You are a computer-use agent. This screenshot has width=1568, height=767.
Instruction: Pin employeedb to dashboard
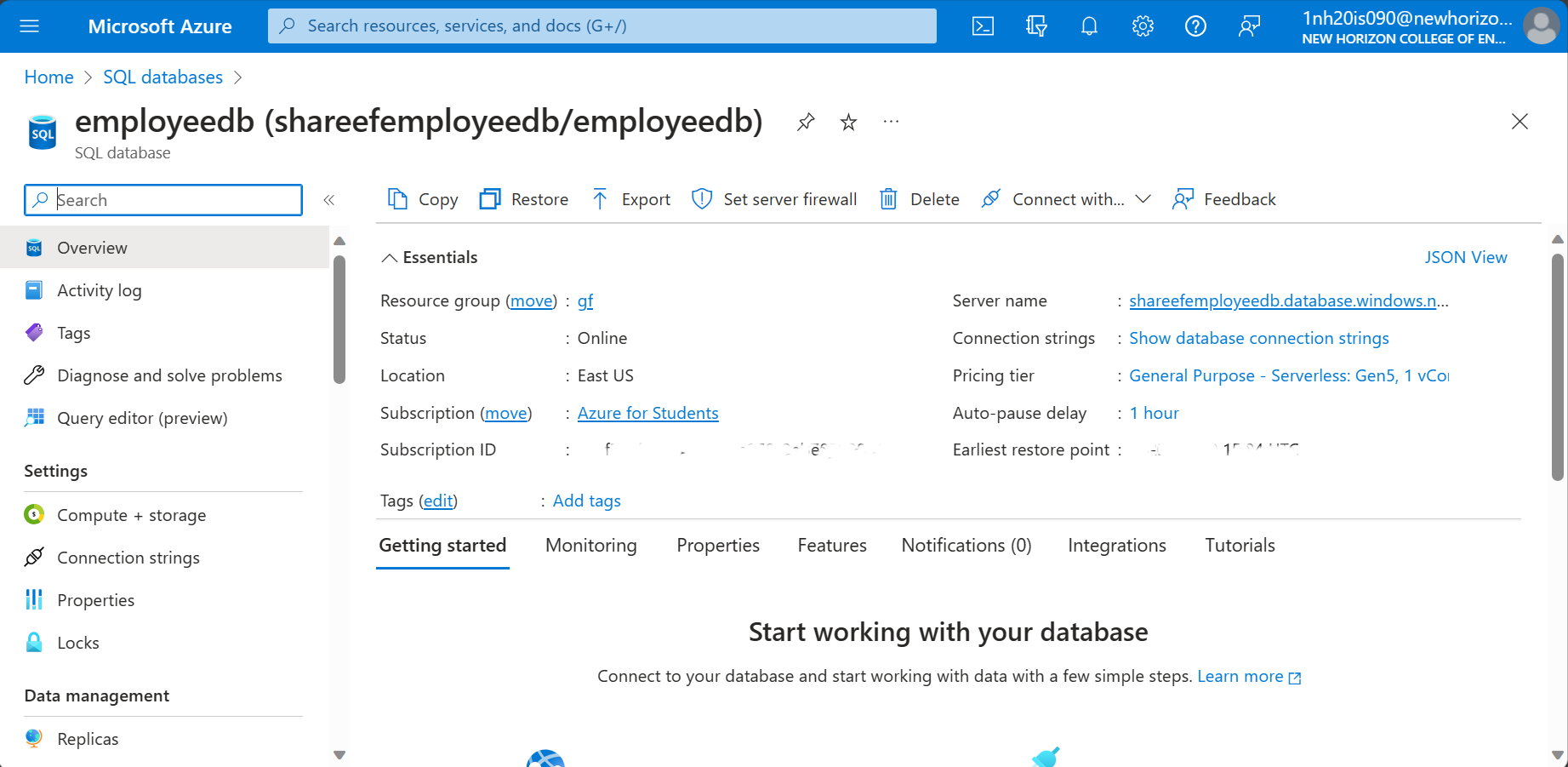coord(805,122)
